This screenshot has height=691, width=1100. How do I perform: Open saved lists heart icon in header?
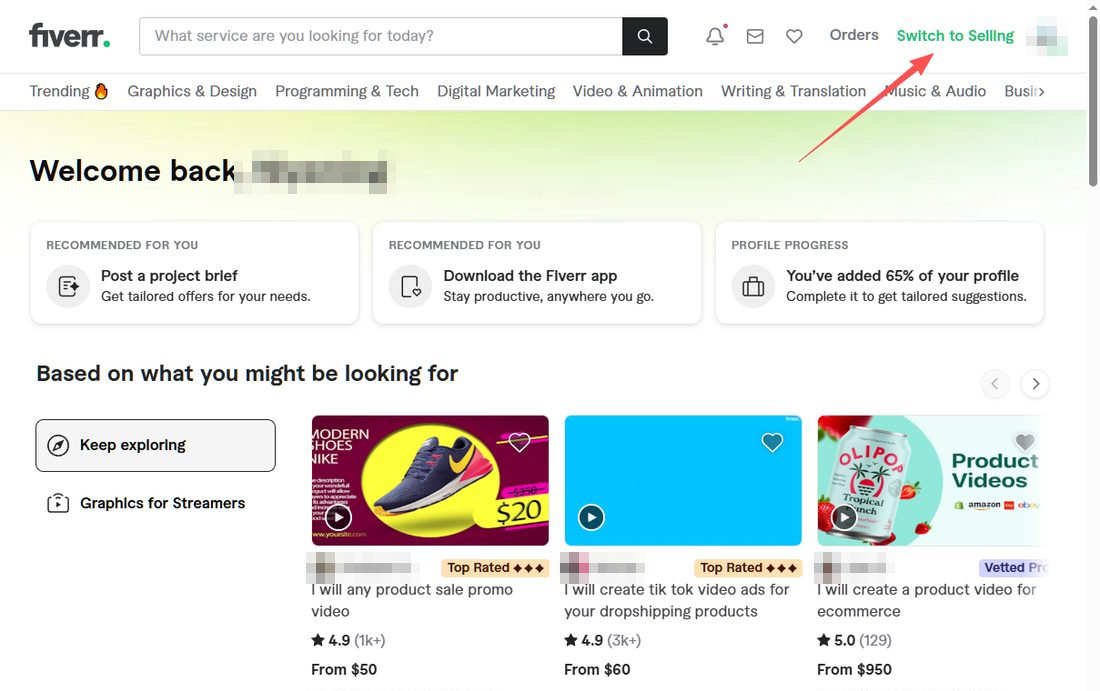pos(794,36)
